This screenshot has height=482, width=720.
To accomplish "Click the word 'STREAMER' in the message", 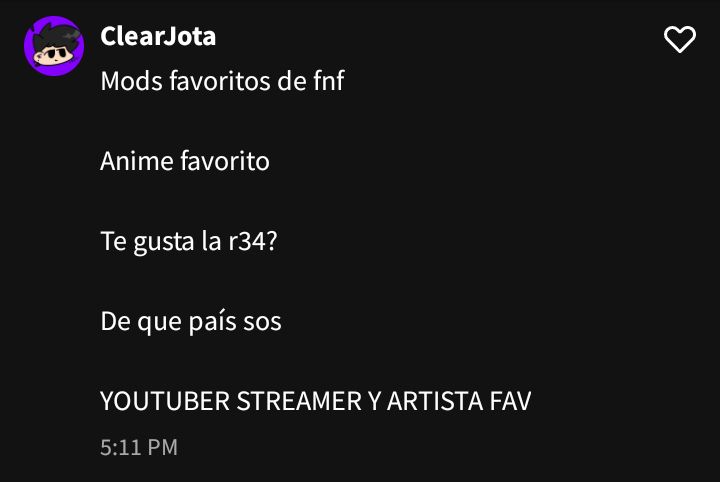I will pos(299,401).
